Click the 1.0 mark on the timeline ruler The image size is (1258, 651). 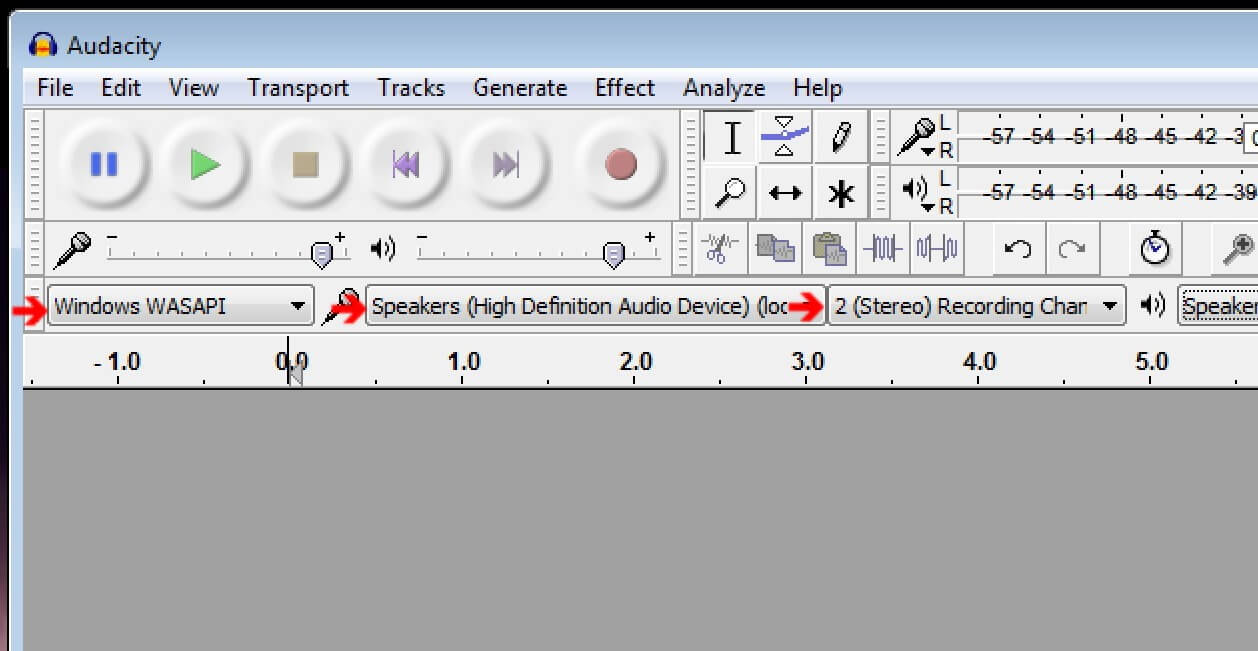click(464, 361)
